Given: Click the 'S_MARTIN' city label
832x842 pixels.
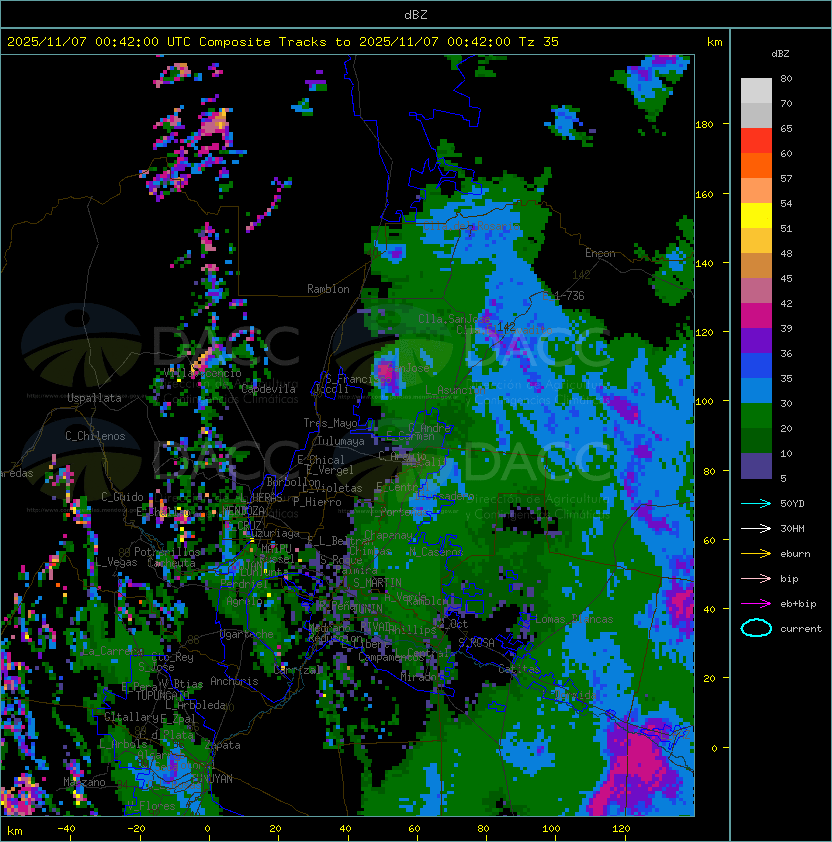Looking at the screenshot, I should (377, 582).
